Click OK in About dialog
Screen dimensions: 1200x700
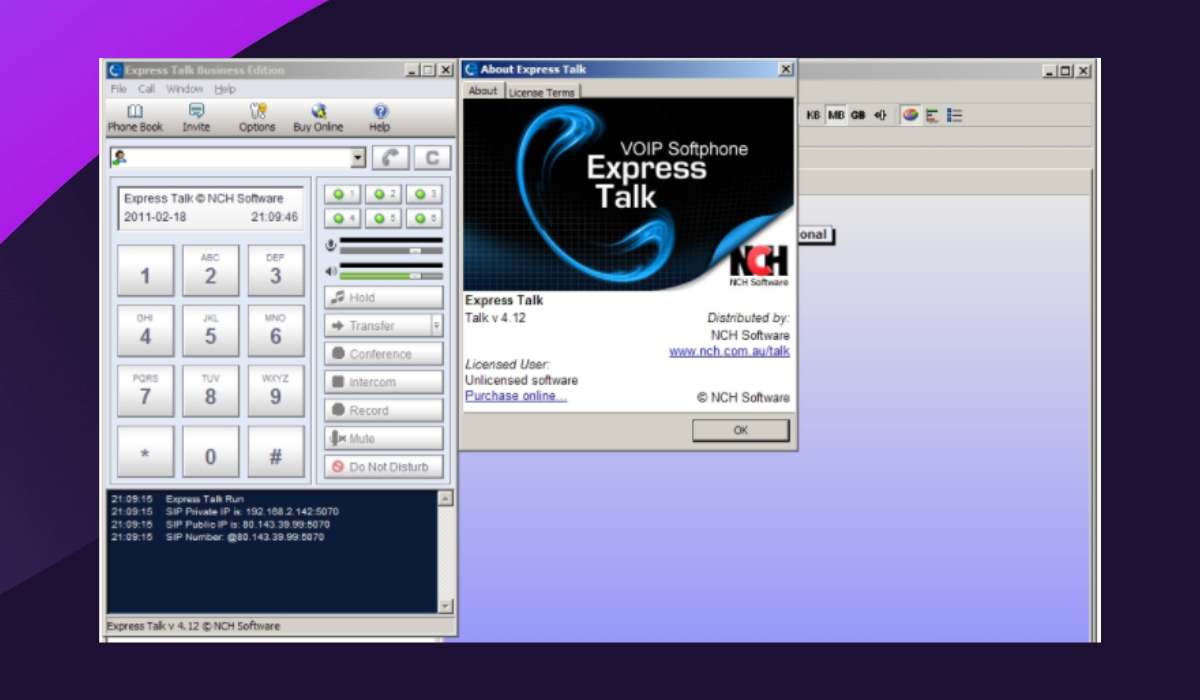[x=741, y=430]
